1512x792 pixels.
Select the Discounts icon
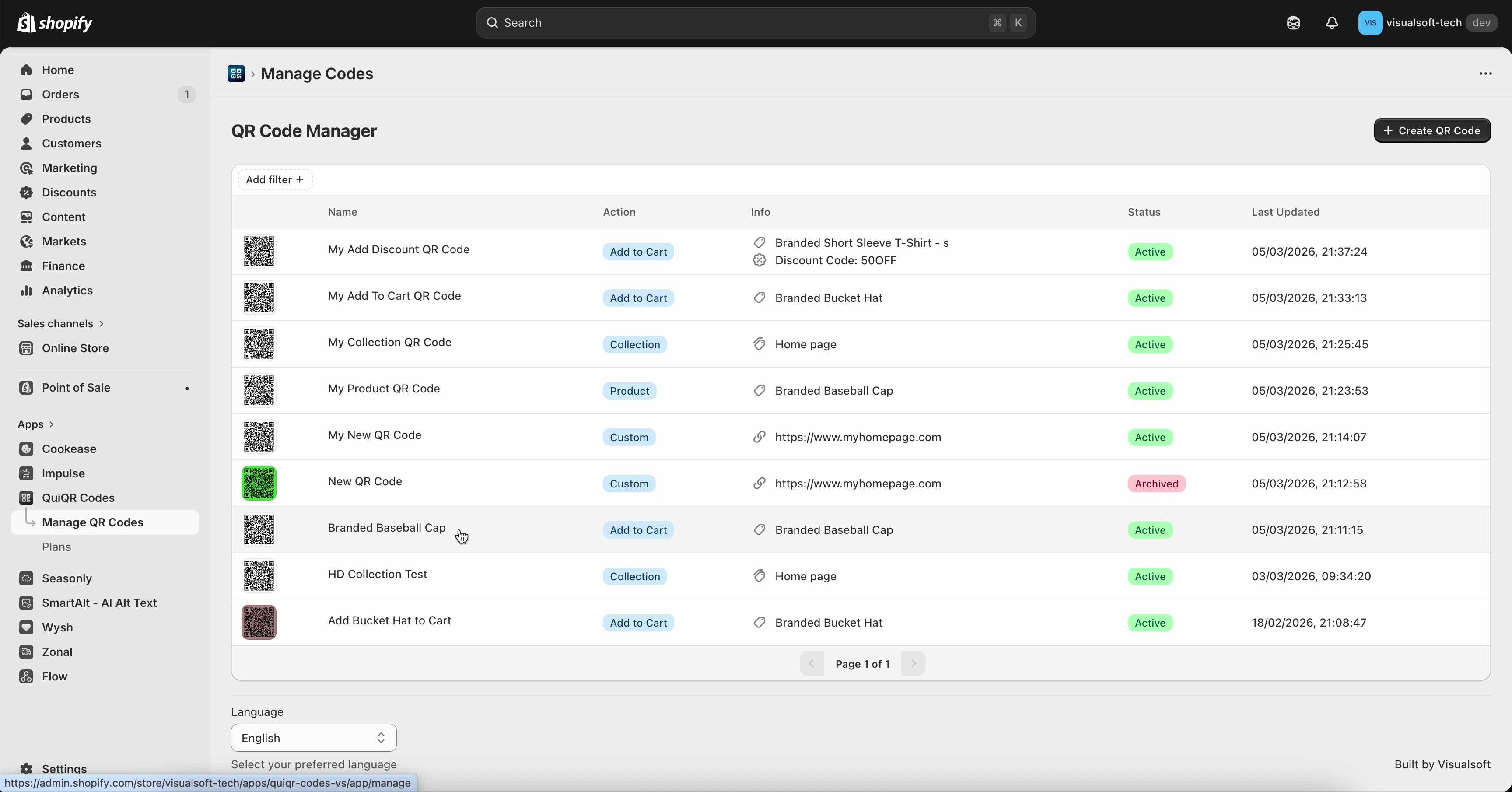click(26, 192)
